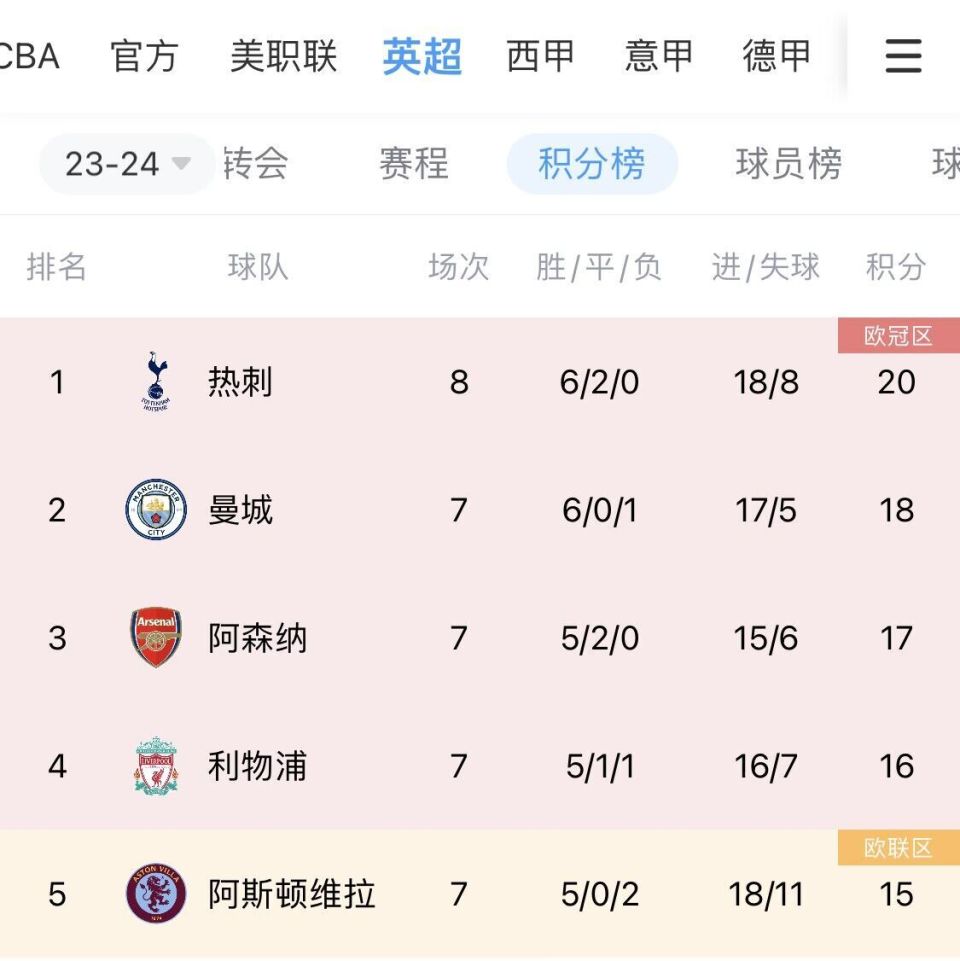Select the 积分榜 standings tab
This screenshot has height=961, width=960.
pyautogui.click(x=592, y=165)
